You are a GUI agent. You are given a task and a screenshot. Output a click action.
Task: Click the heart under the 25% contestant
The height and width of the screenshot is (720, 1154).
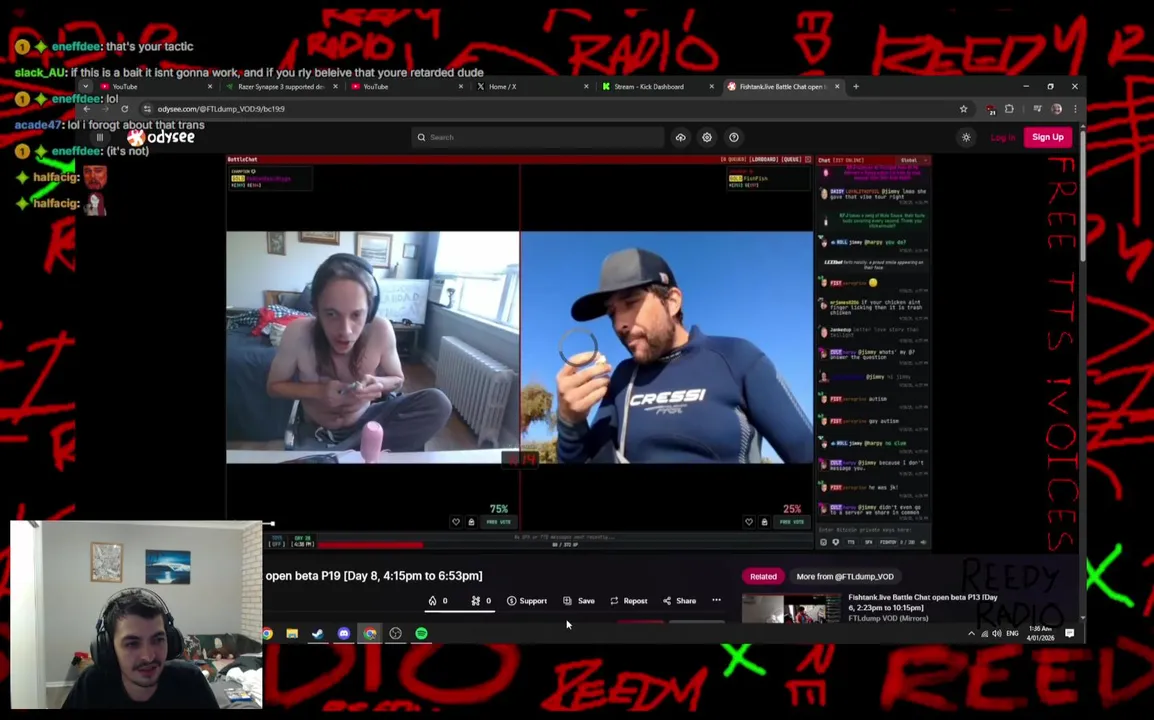coord(748,522)
